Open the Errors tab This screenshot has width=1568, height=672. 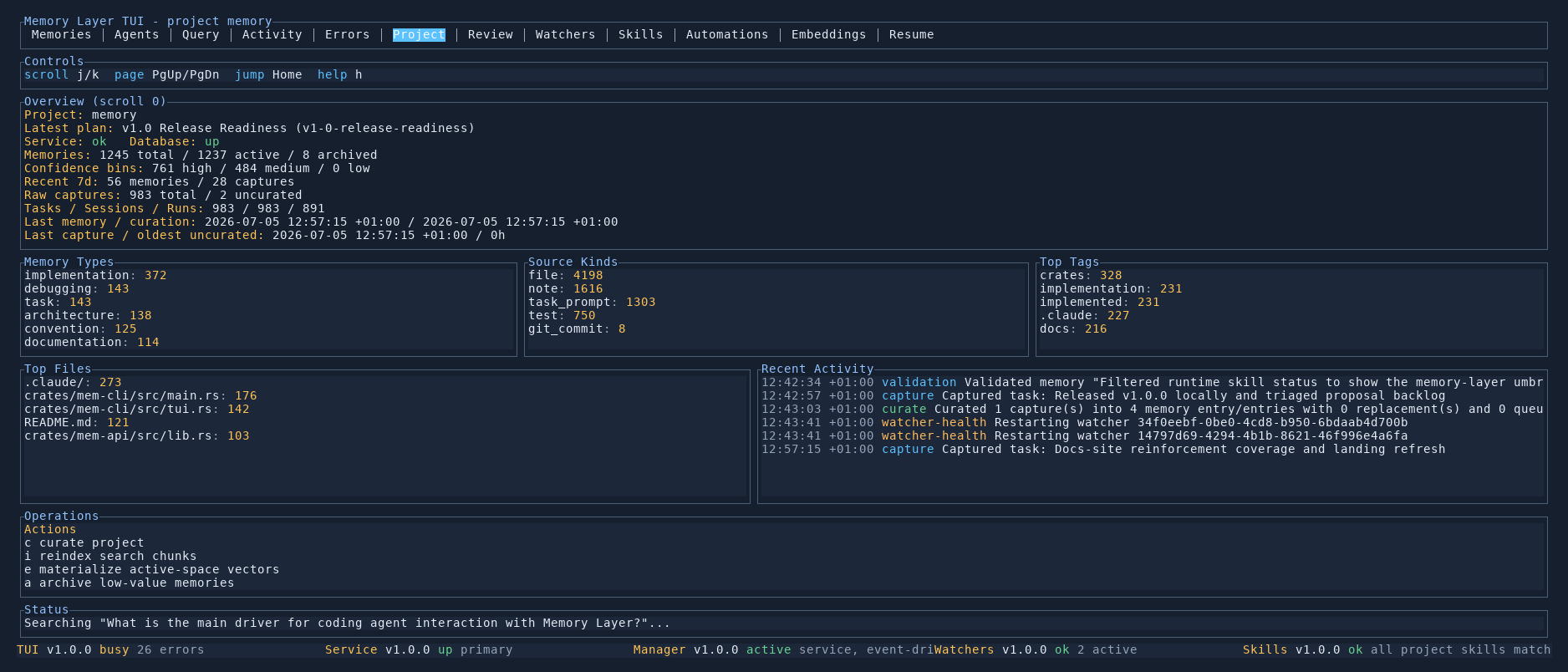point(347,34)
